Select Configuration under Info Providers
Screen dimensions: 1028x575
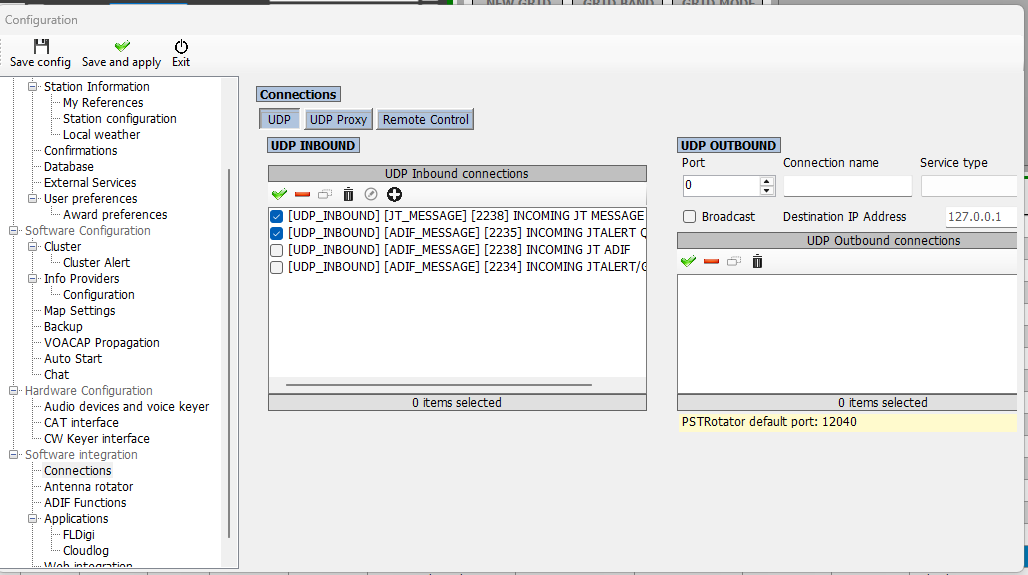[x=99, y=294]
